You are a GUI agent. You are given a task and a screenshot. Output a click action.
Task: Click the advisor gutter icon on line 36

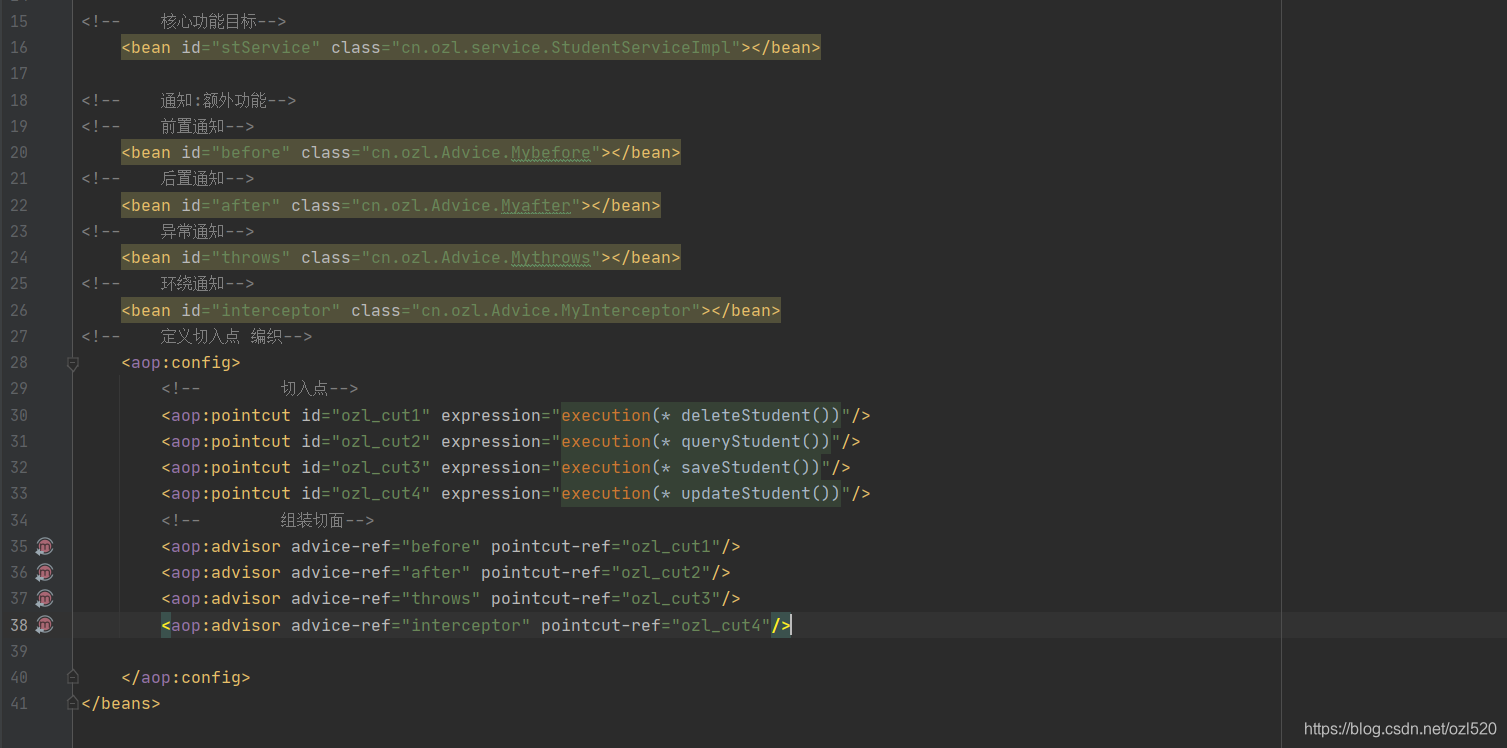44,572
